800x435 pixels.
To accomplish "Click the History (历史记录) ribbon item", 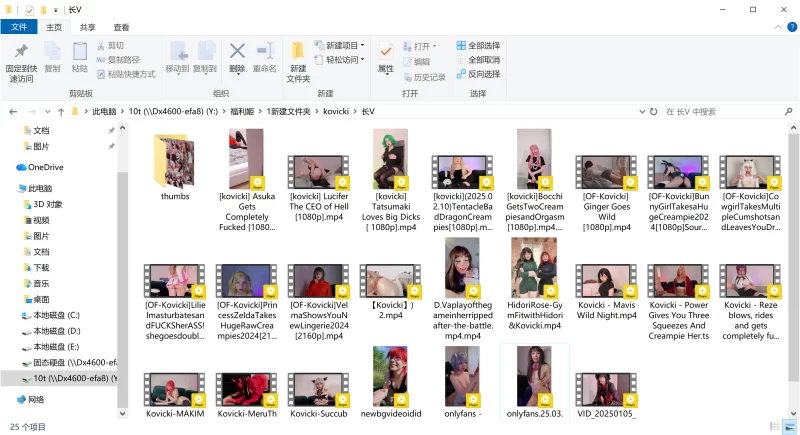I will tap(424, 77).
